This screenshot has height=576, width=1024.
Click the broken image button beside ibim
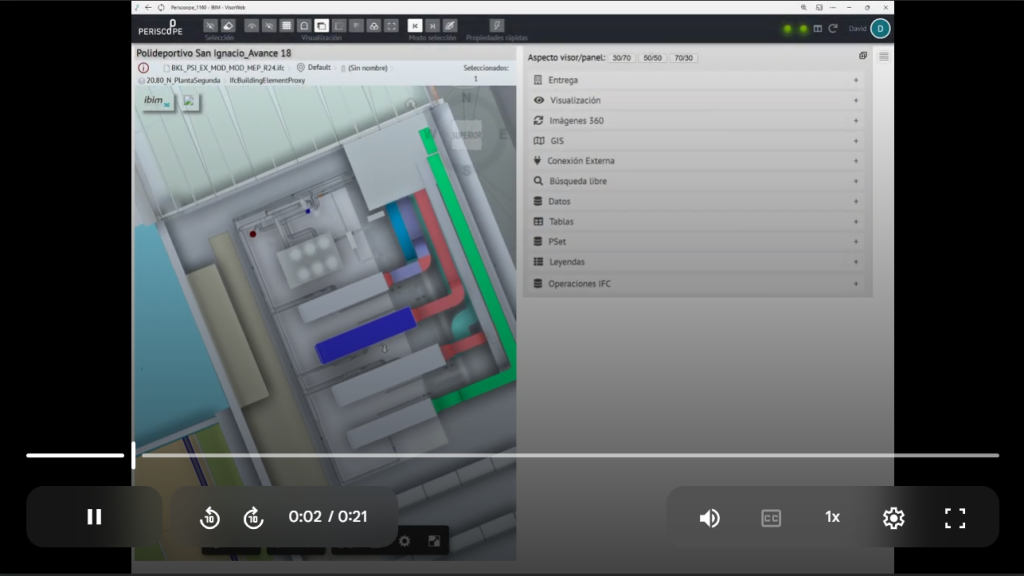[189, 101]
